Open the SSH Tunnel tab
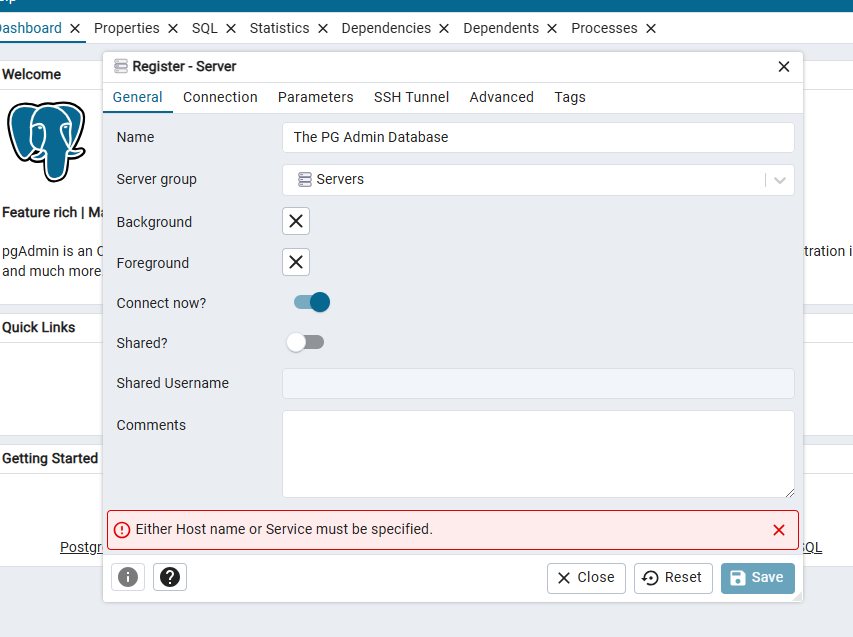853x637 pixels. click(411, 97)
